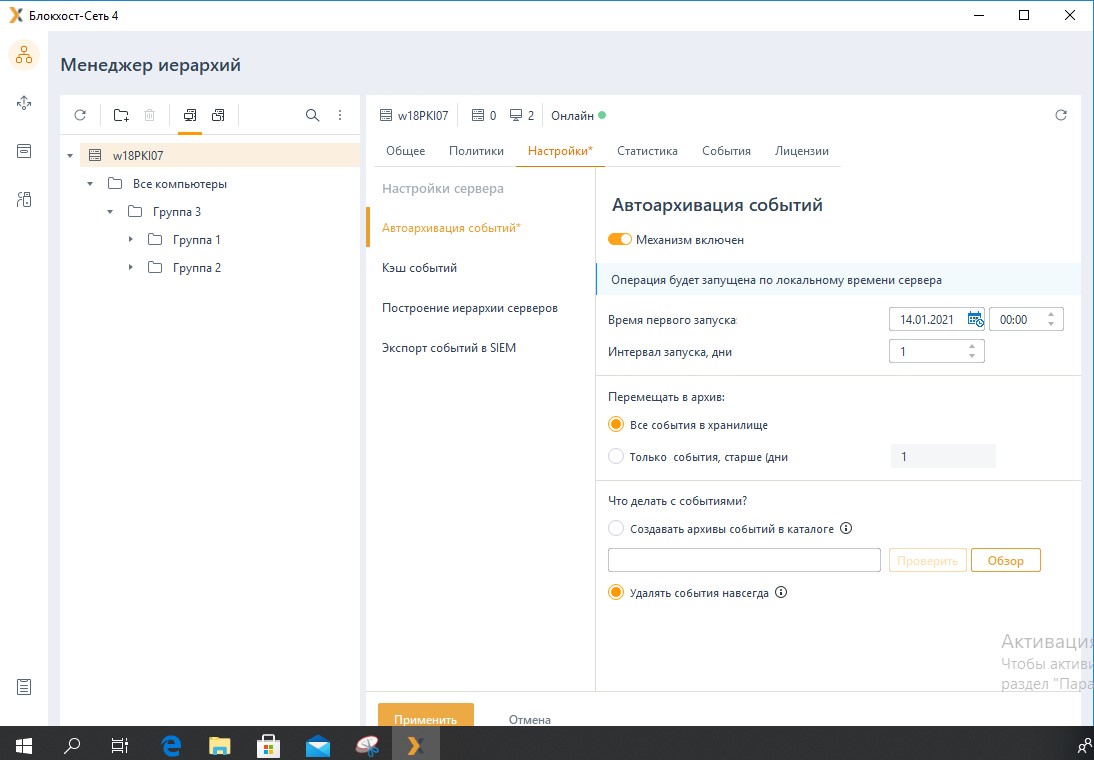The image size is (1094, 760).
Task: Click the delete trash icon in tree toolbar
Action: coord(149,115)
